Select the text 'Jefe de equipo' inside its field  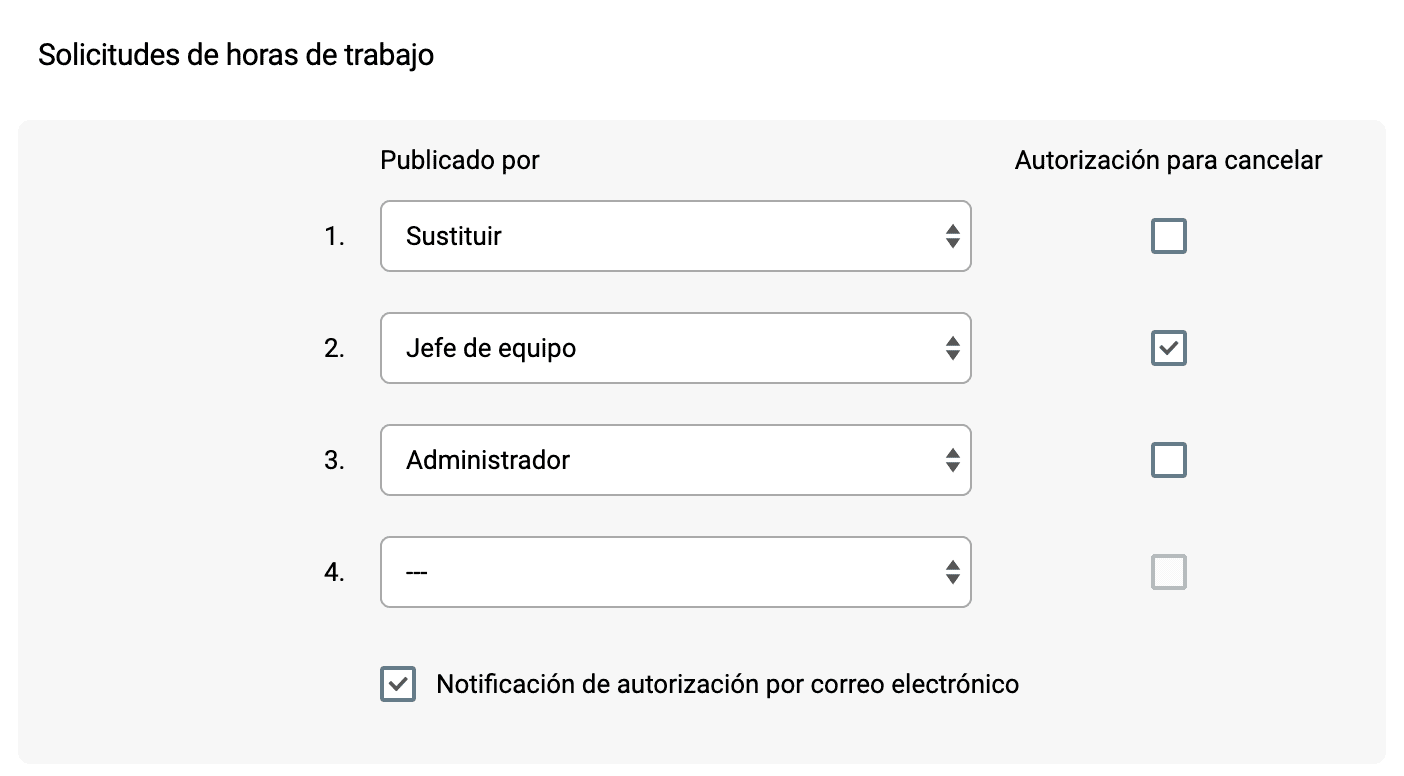491,347
